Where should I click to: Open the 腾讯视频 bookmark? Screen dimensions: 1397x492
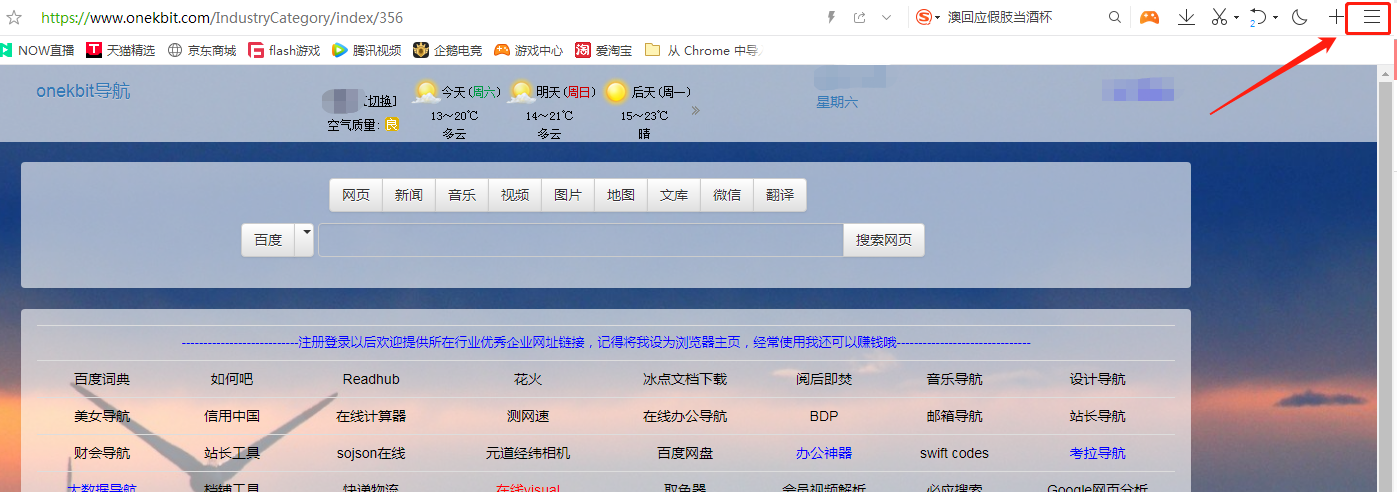click(366, 50)
